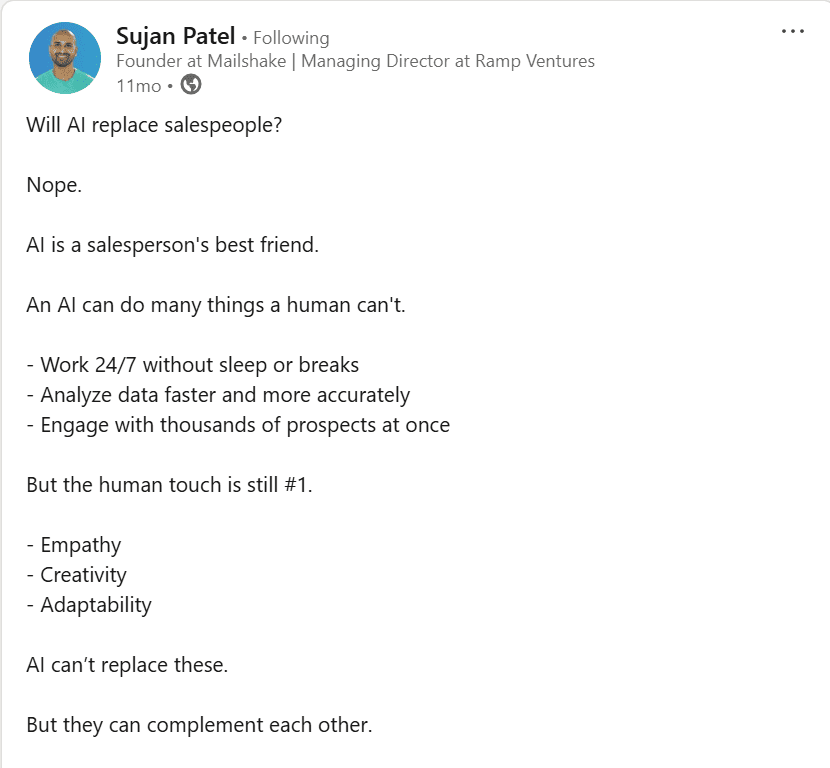The height and width of the screenshot is (768, 830).
Task: Click 'AI can't replace these.' sentence
Action: tap(127, 665)
